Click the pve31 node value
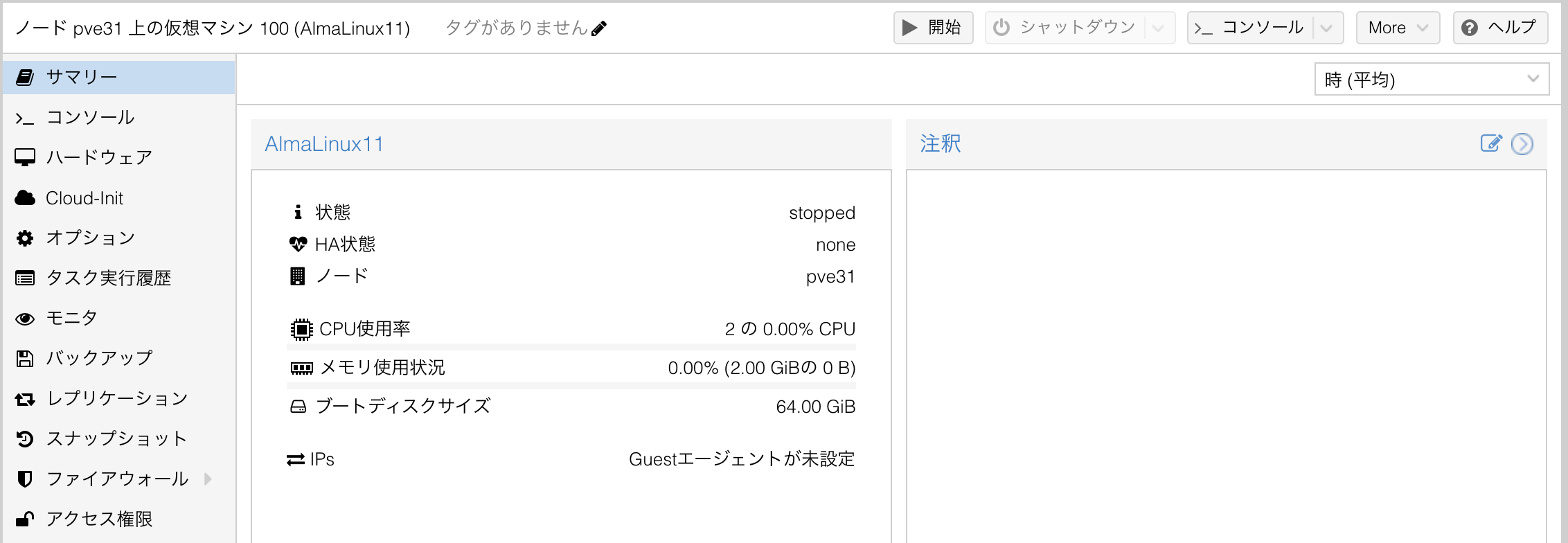The width and height of the screenshot is (1568, 543). (831, 276)
